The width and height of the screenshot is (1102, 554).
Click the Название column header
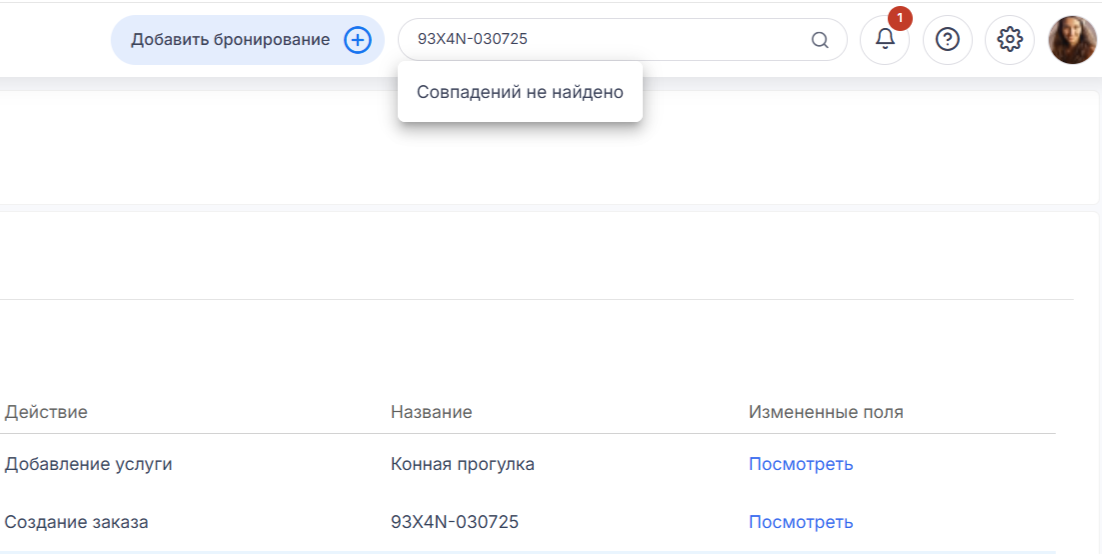pyautogui.click(x=431, y=412)
